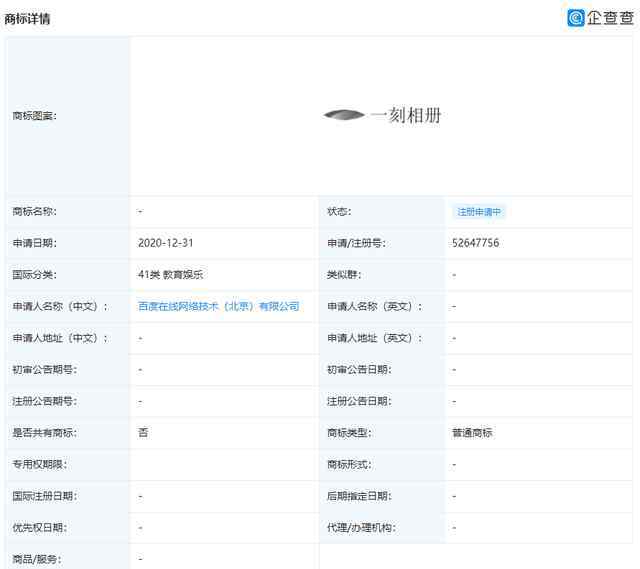
Task: Click the 优先权日期 label
Action: 40,528
